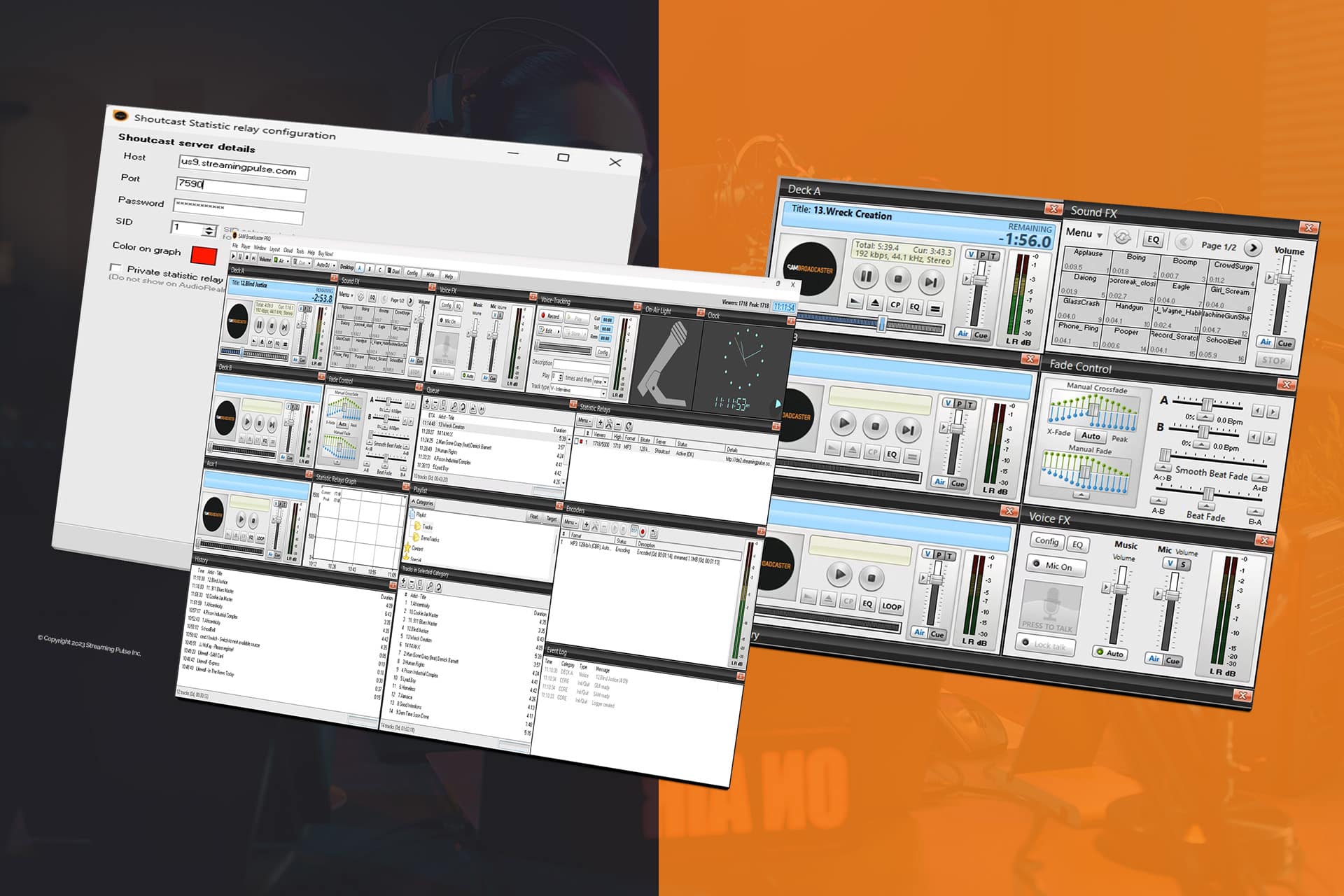Click the refresh icon in enlarged Sound FX panel
The width and height of the screenshot is (1344, 896).
pos(1123,237)
